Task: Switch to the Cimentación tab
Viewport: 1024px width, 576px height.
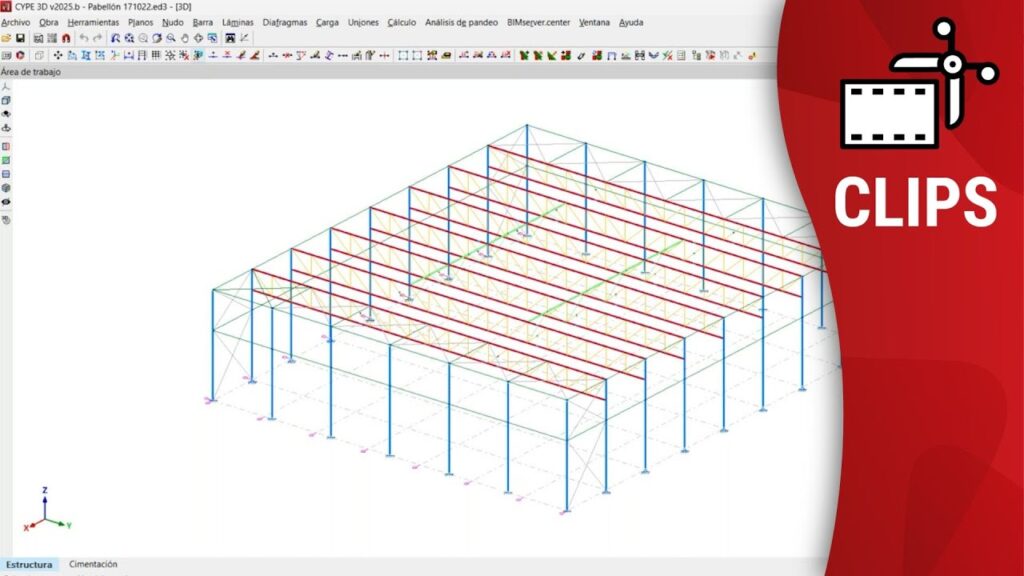Action: (93, 565)
